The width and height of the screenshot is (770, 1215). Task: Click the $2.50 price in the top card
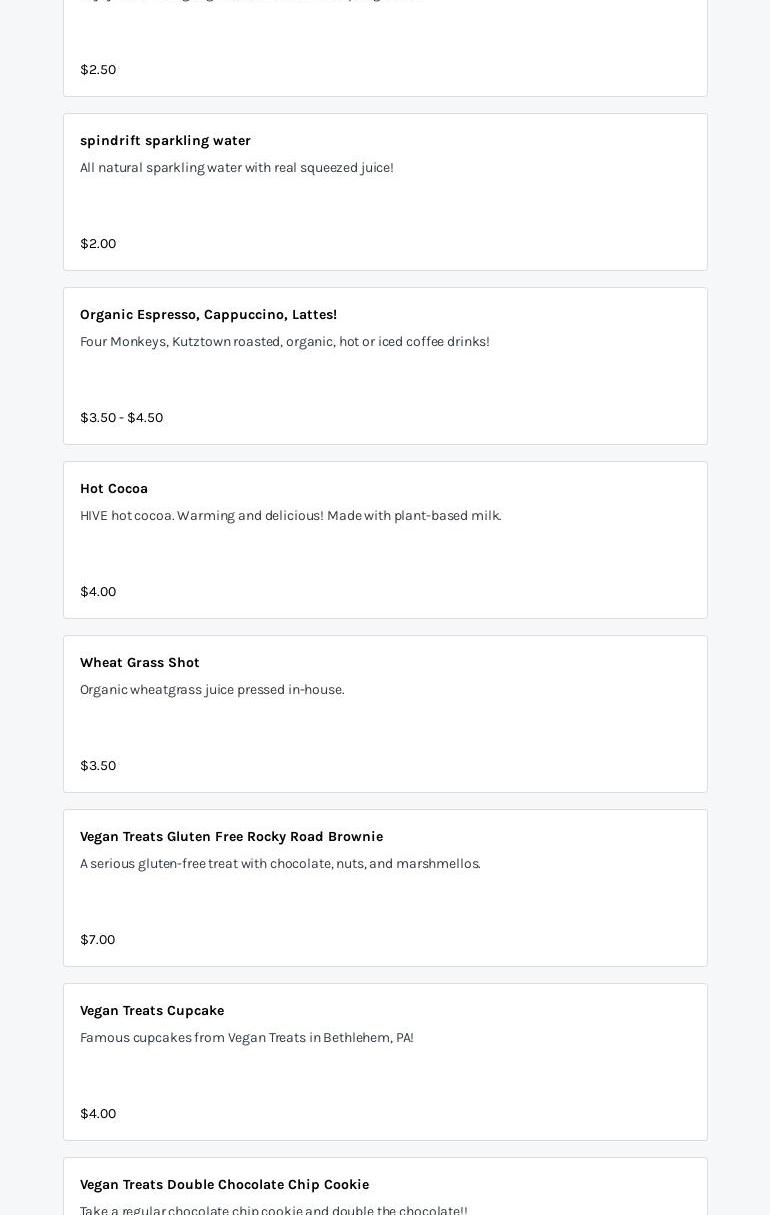pyautogui.click(x=98, y=70)
